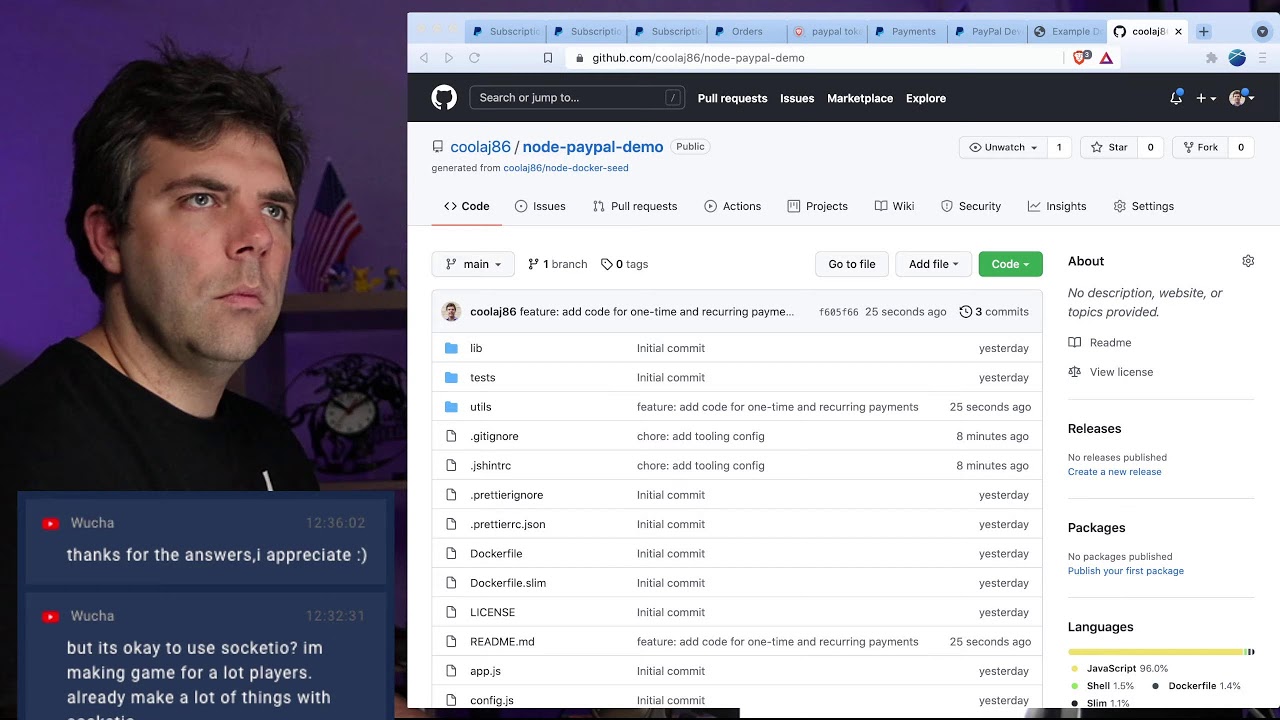Open the Unwatch notifications dropdown

pyautogui.click(x=1003, y=147)
